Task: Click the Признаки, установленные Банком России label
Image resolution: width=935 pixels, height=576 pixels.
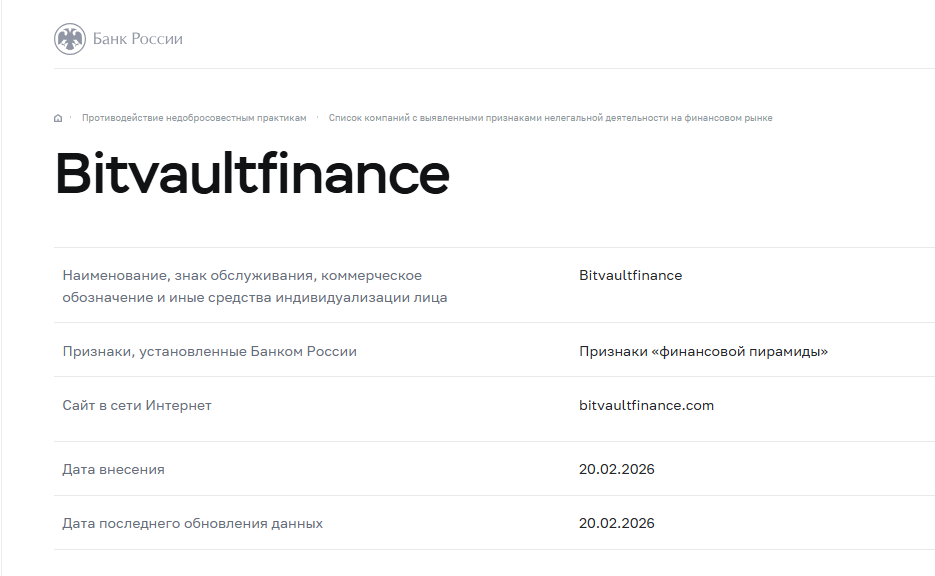Action: click(x=211, y=351)
